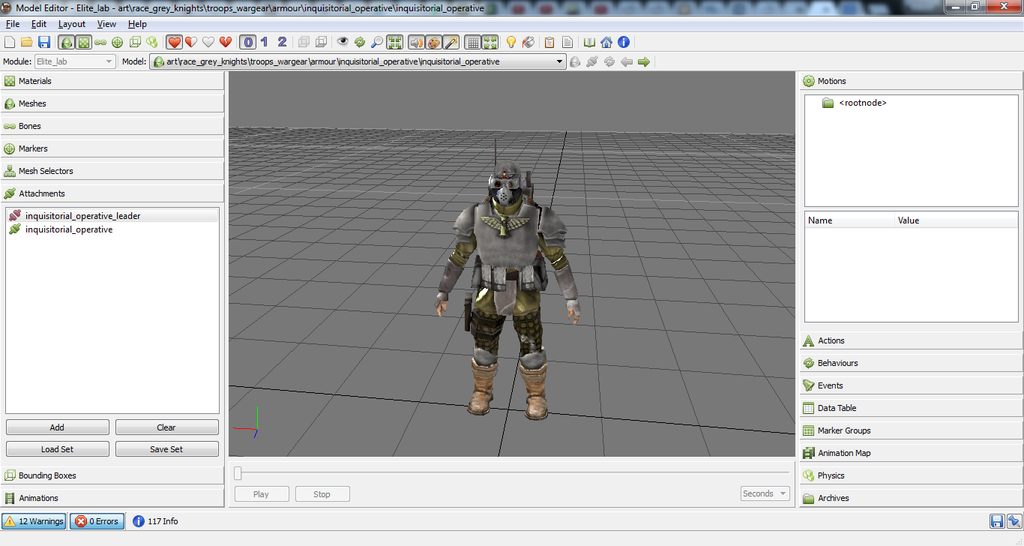Click the blue info icon in toolbar
Viewport: 1024px width, 546px height.
(x=623, y=42)
